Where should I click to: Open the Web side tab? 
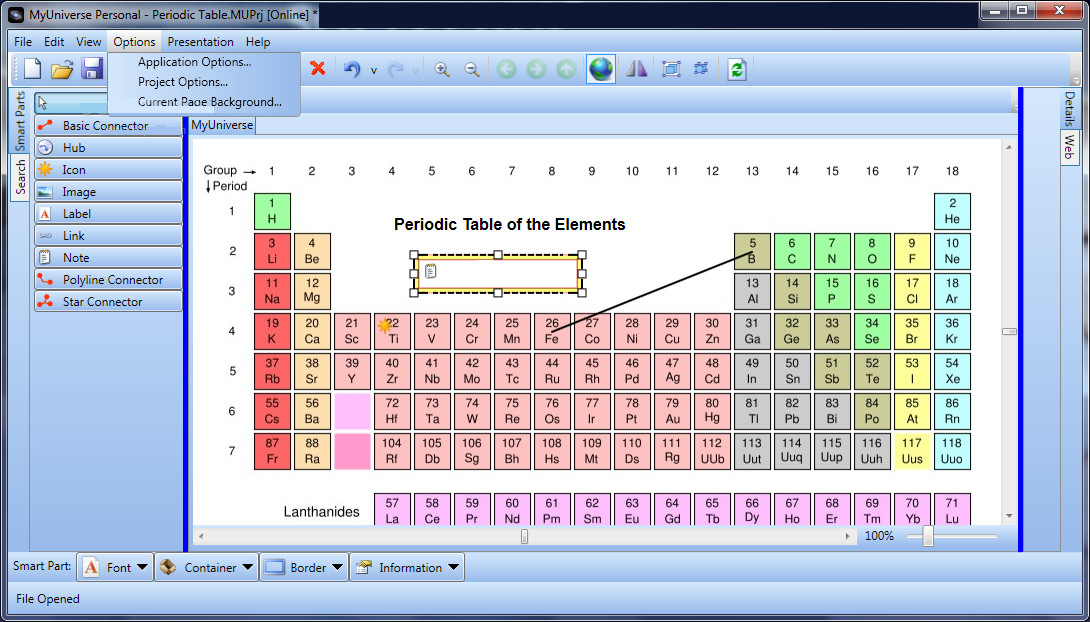coord(1069,147)
